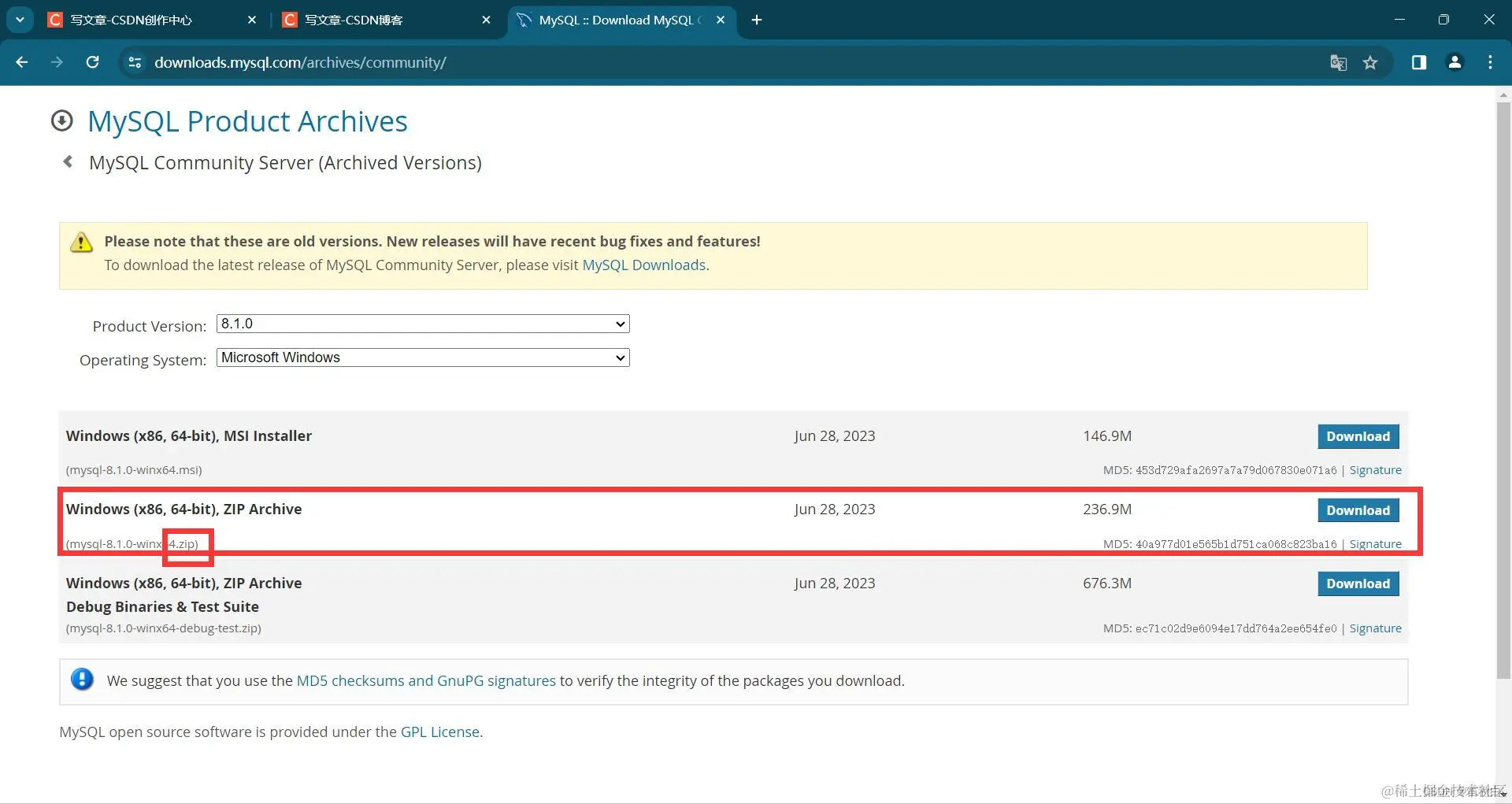Click the vertical page scrollbar thumb
The image size is (1512, 804).
(1503, 390)
